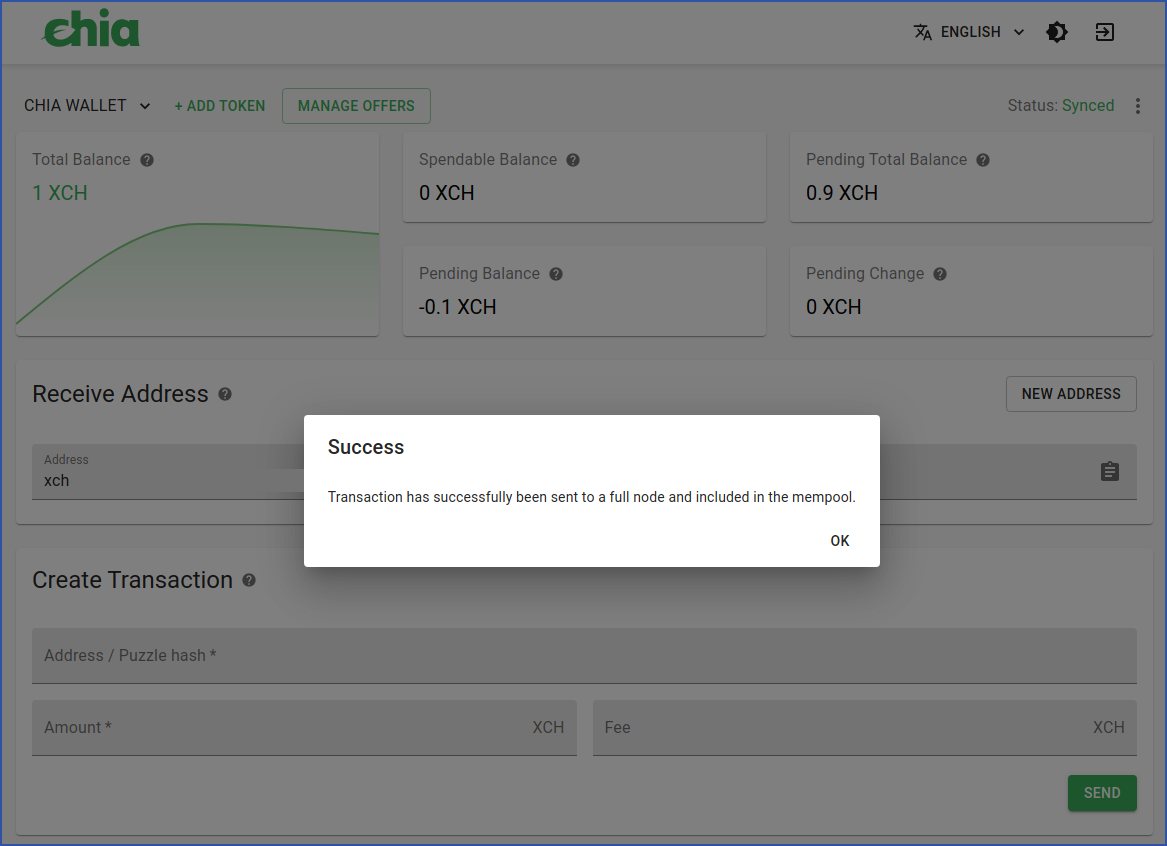Click the log out icon
1167x846 pixels.
tap(1104, 32)
